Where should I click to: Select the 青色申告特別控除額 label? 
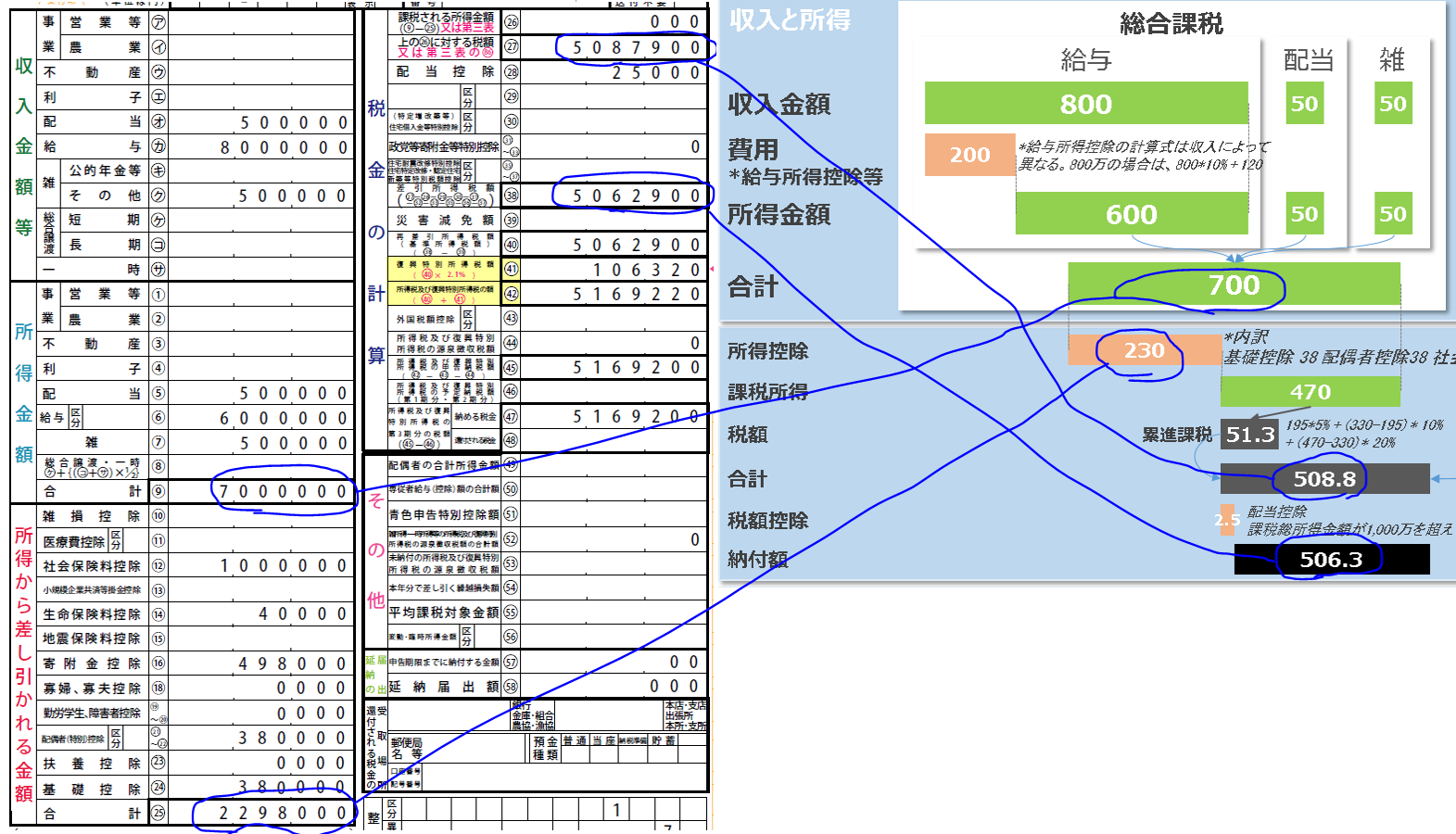pos(444,514)
